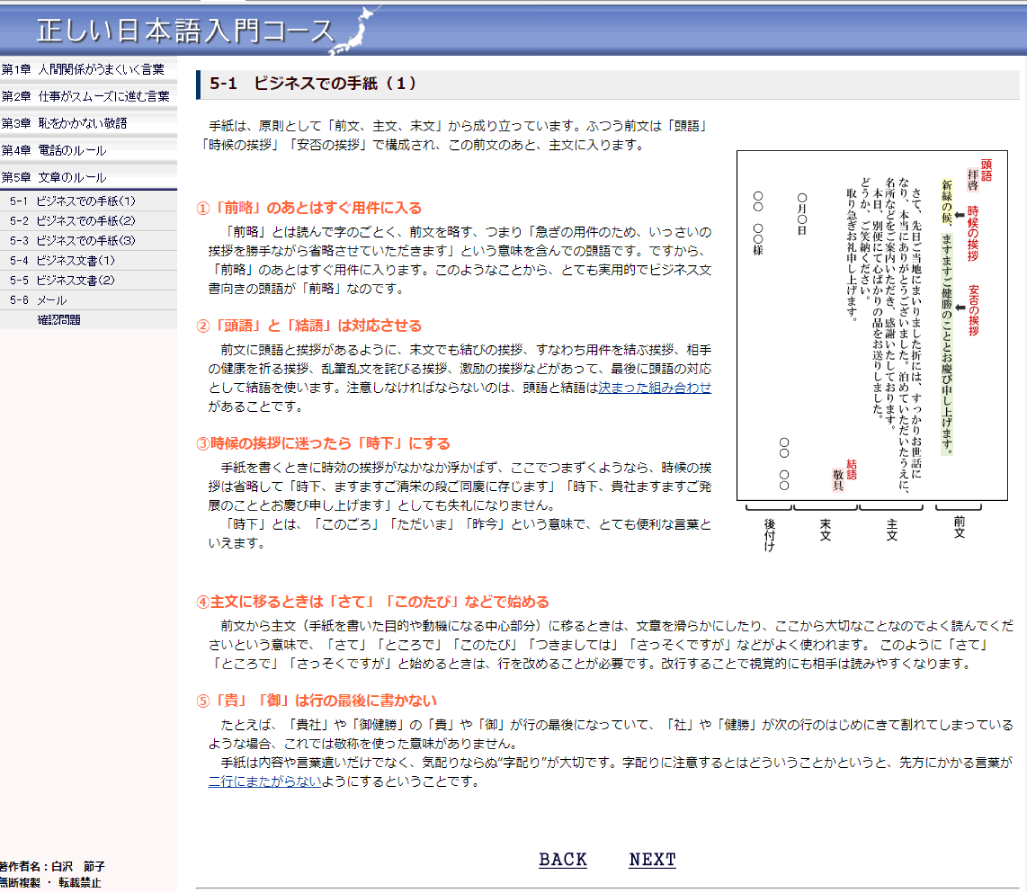Click the 無断複製・転載禁止 notice

(50, 882)
